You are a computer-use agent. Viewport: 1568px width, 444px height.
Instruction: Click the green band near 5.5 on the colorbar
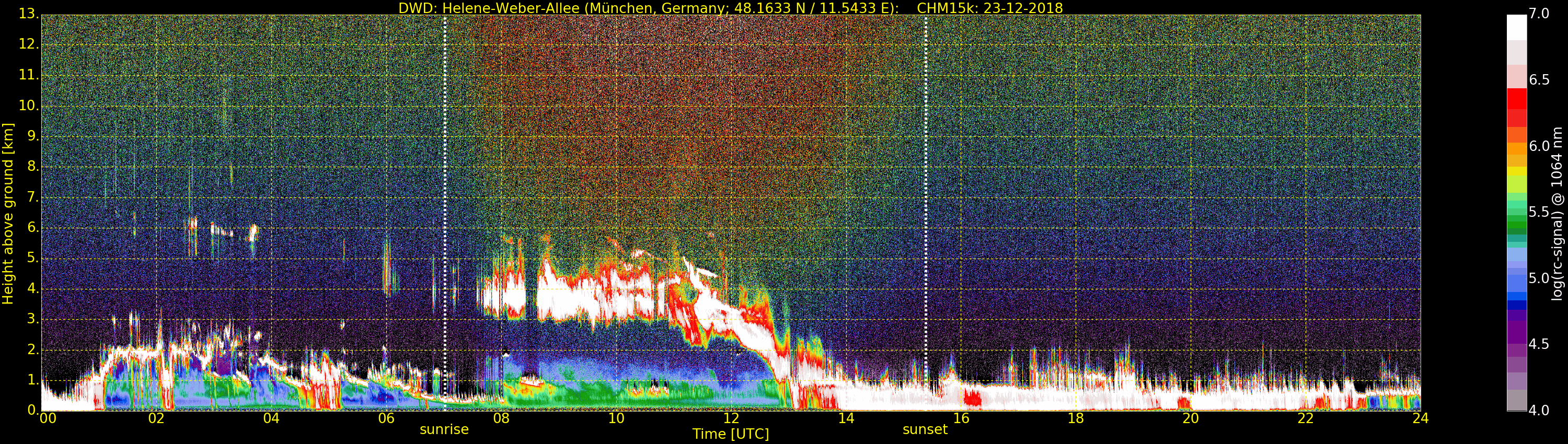pyautogui.click(x=1517, y=213)
